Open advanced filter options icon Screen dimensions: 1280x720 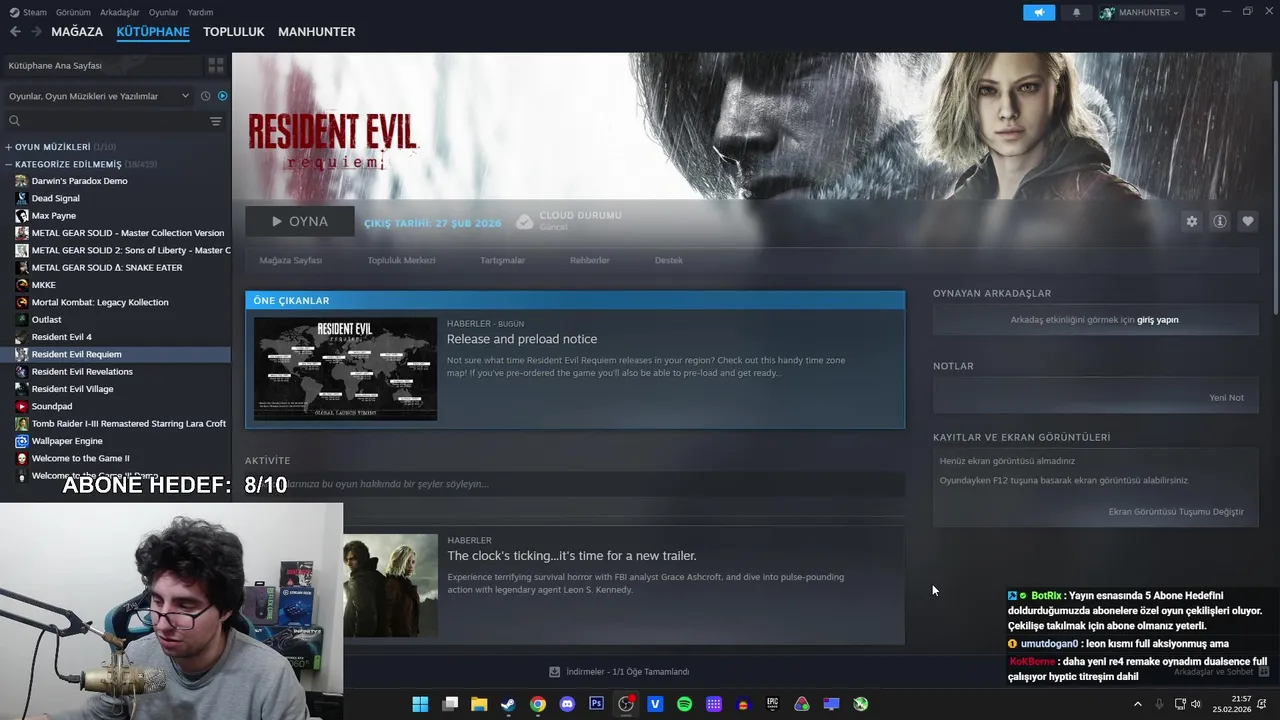216,121
